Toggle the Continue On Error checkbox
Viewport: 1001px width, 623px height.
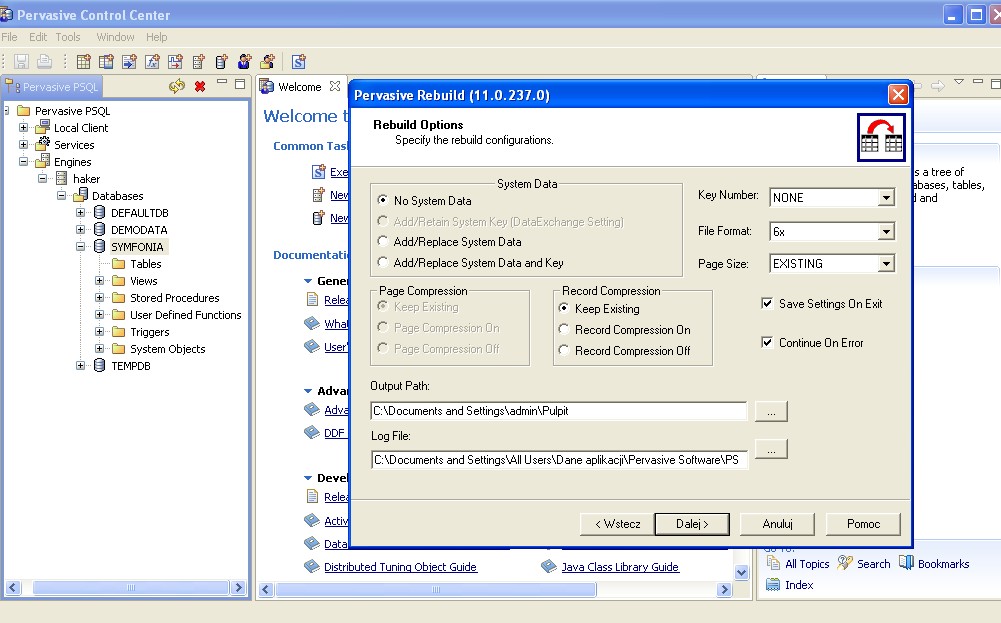click(x=767, y=342)
